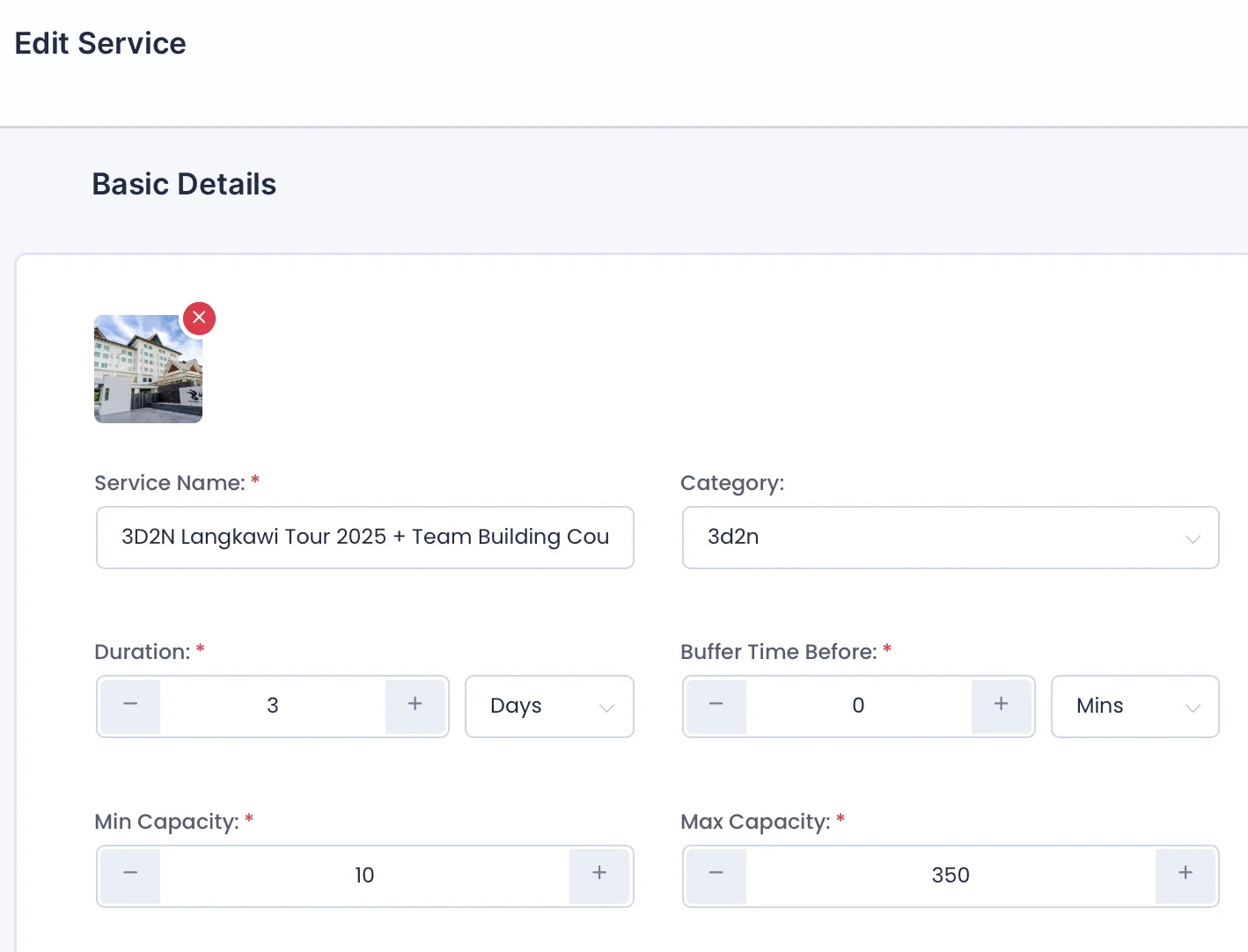Increase Min Capacity using plus icon

(x=599, y=875)
